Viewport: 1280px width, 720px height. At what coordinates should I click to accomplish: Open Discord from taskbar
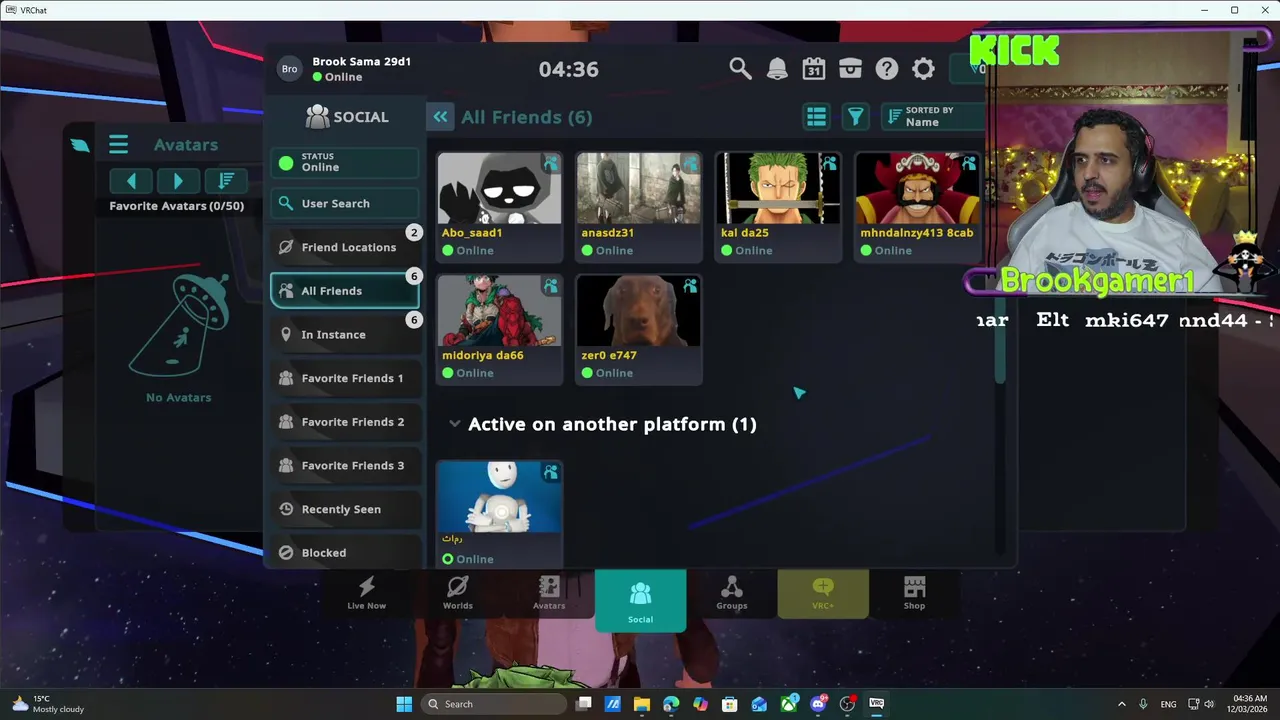pyautogui.click(x=819, y=704)
